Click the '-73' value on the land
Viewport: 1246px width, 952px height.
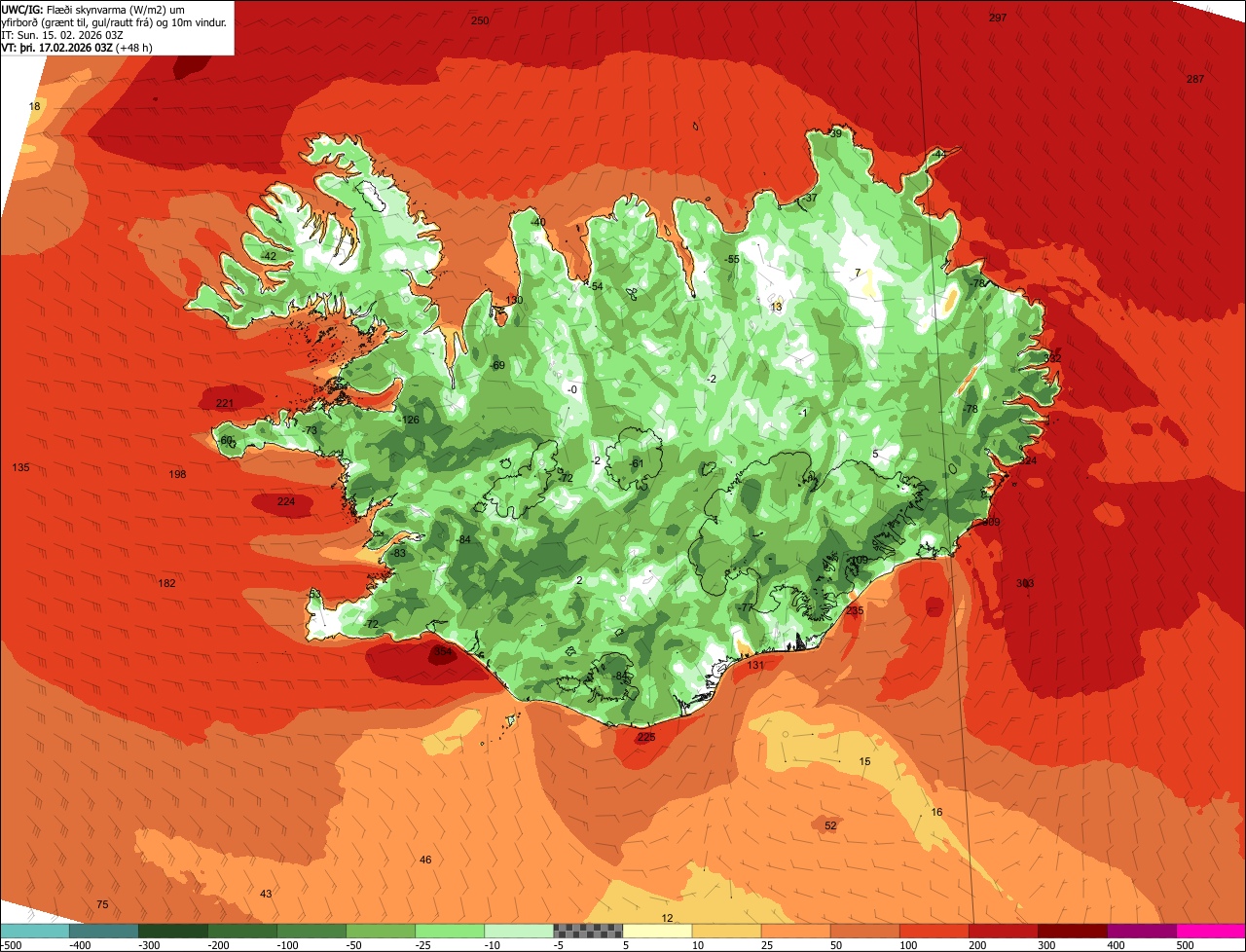click(x=310, y=430)
